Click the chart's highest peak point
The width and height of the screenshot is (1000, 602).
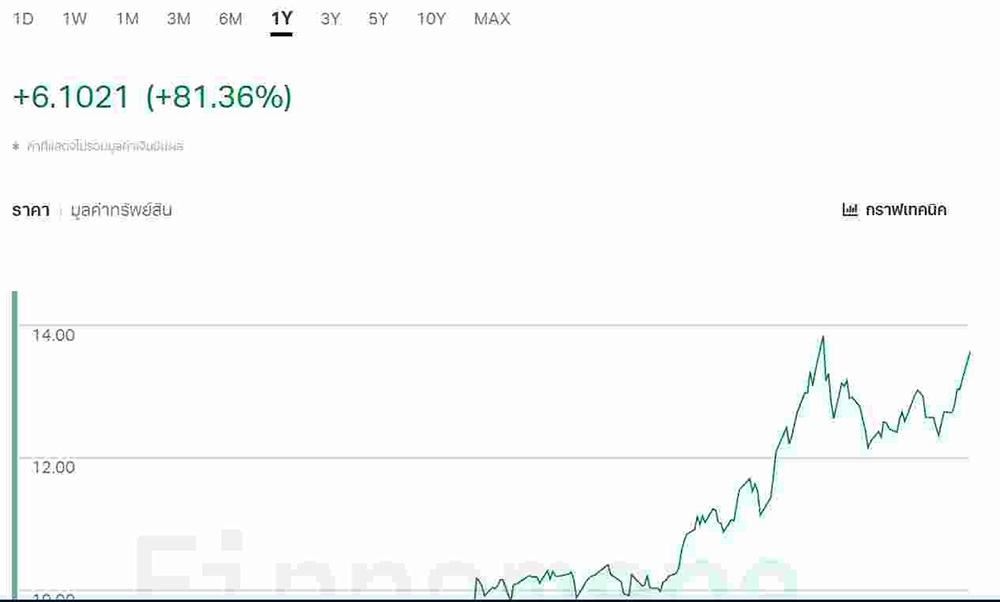pos(823,337)
